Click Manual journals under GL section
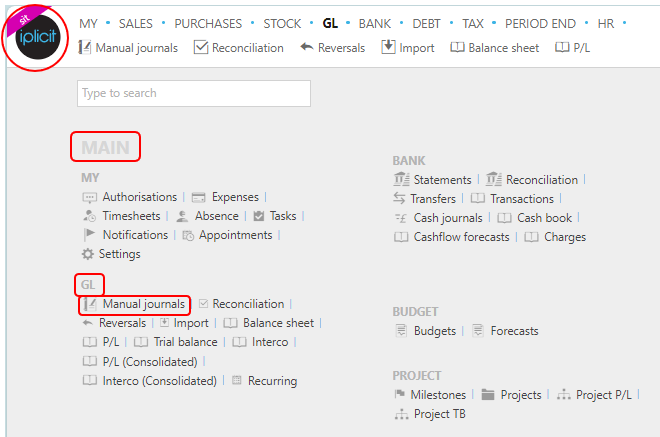The height and width of the screenshot is (437, 660). click(x=144, y=304)
